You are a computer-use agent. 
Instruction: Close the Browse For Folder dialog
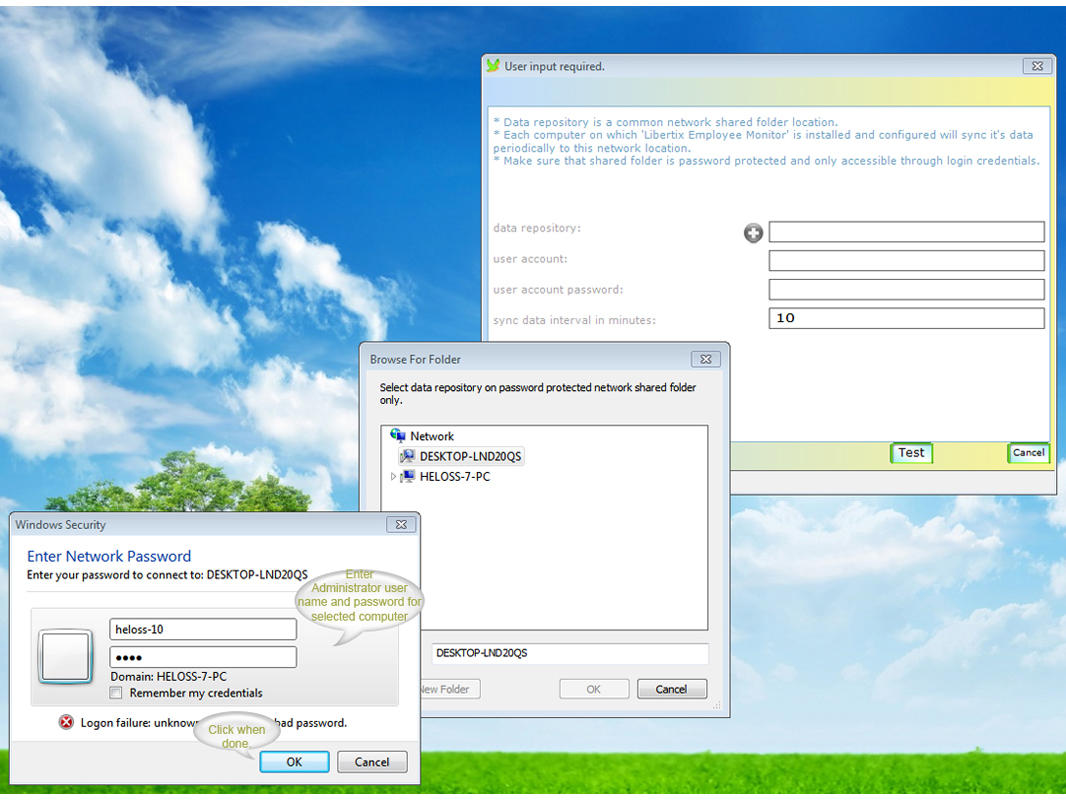[x=706, y=359]
